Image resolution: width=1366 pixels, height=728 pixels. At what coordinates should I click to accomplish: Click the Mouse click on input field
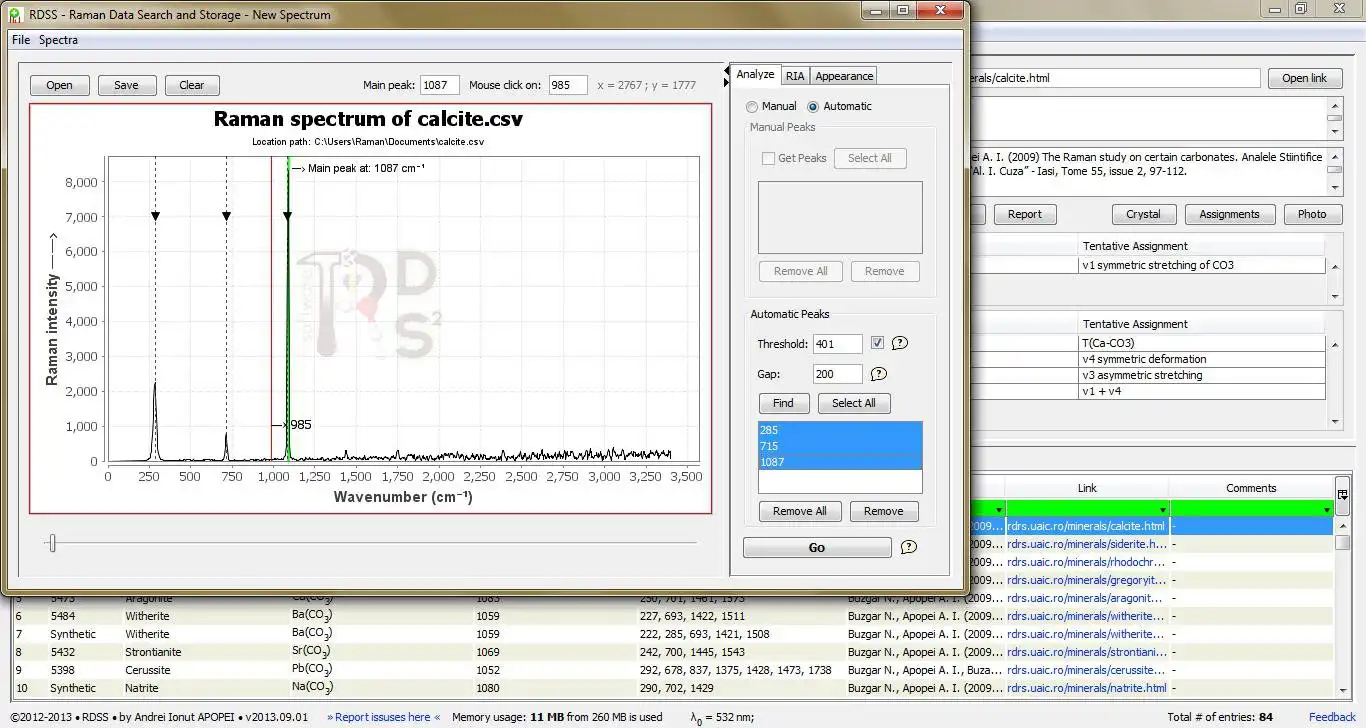pyautogui.click(x=568, y=85)
